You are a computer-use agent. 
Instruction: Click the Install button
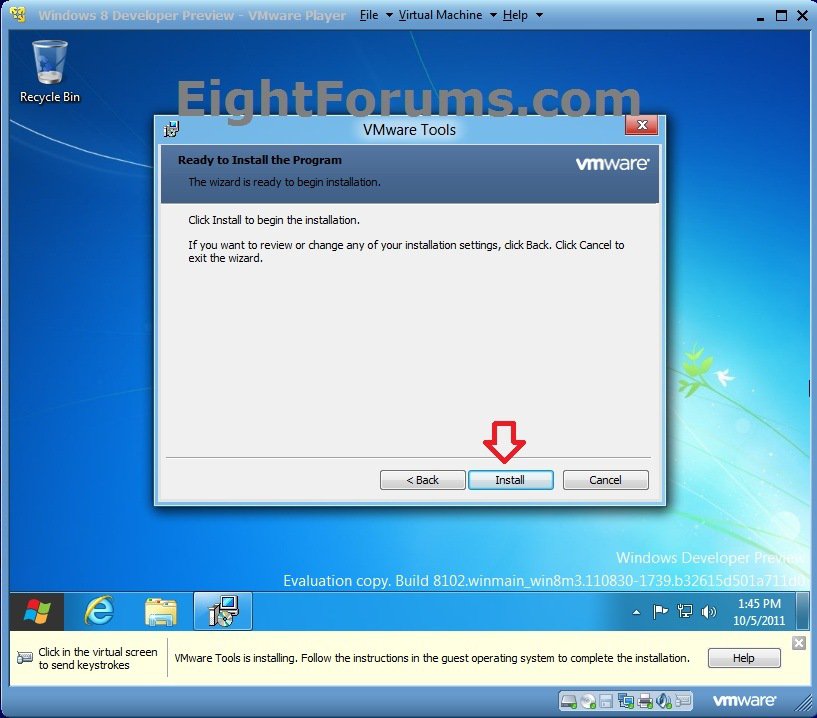coord(511,480)
